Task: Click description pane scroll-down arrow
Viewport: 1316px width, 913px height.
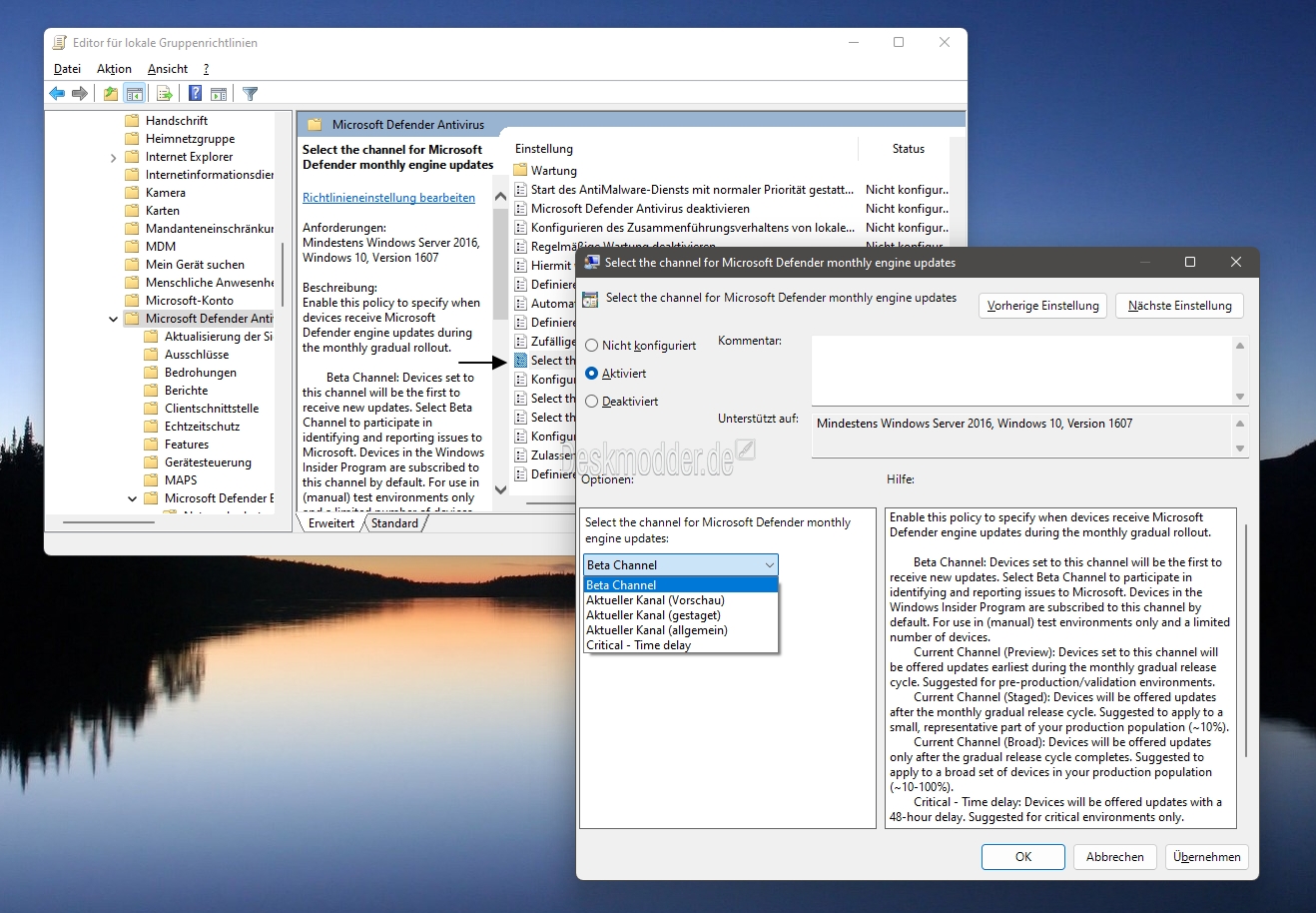Action: (x=501, y=490)
